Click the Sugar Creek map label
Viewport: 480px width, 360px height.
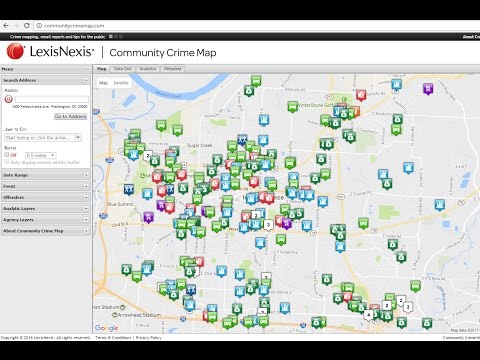tap(200, 145)
